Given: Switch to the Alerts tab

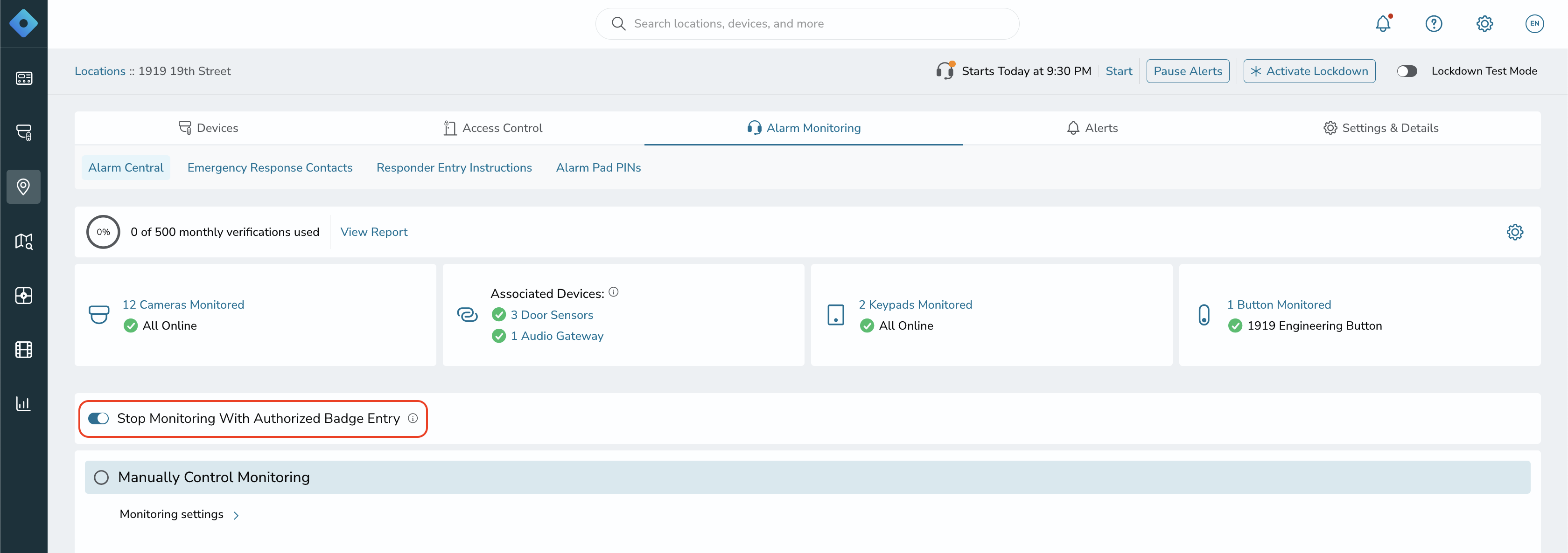Looking at the screenshot, I should pos(1092,128).
